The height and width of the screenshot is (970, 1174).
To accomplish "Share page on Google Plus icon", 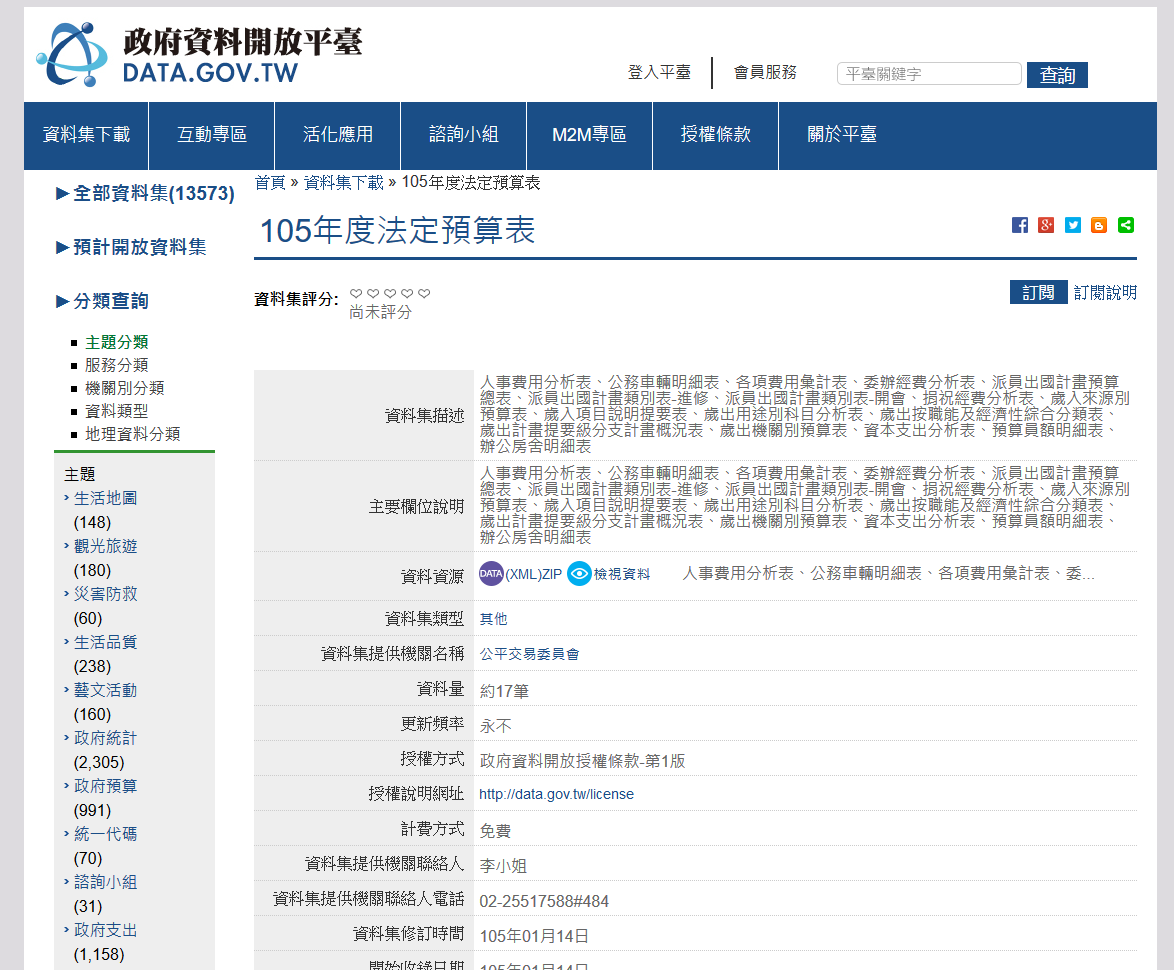I will click(1046, 225).
